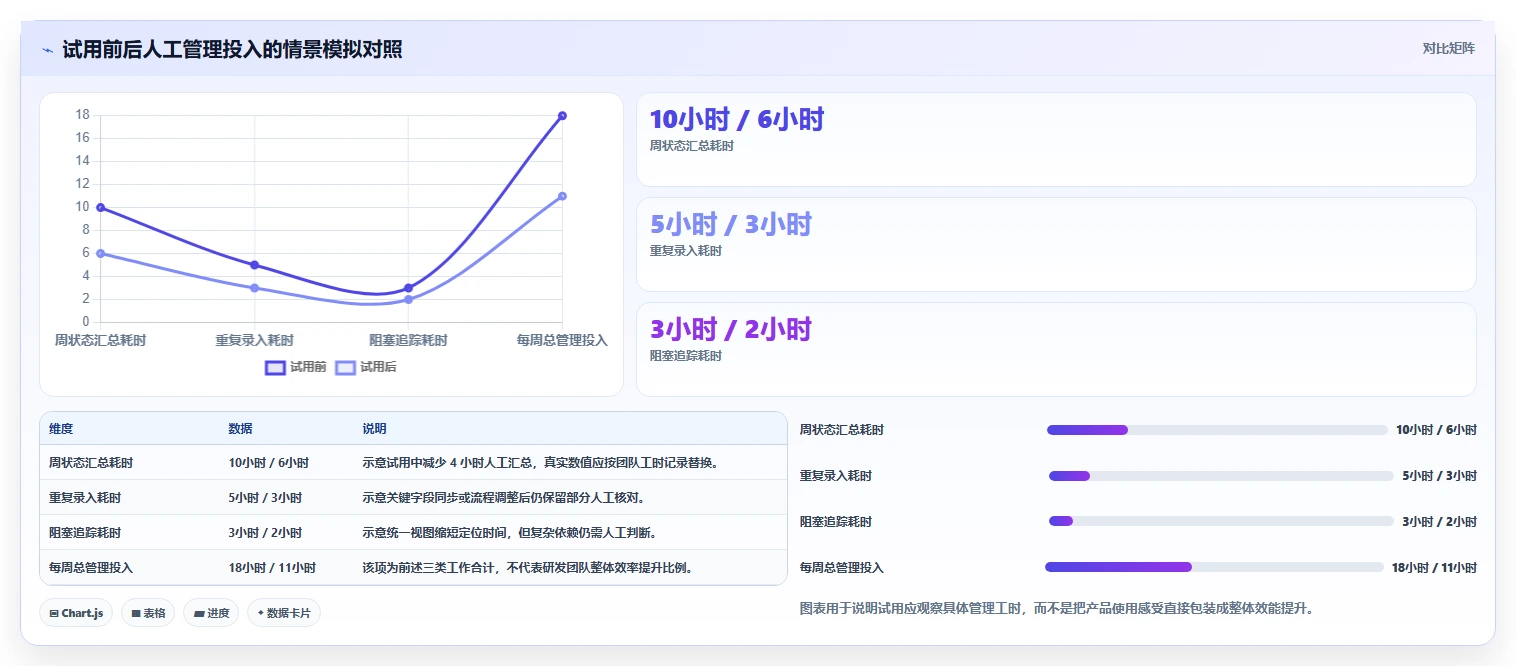Click the 进度 tag chip
The height and width of the screenshot is (666, 1516).
(x=211, y=613)
